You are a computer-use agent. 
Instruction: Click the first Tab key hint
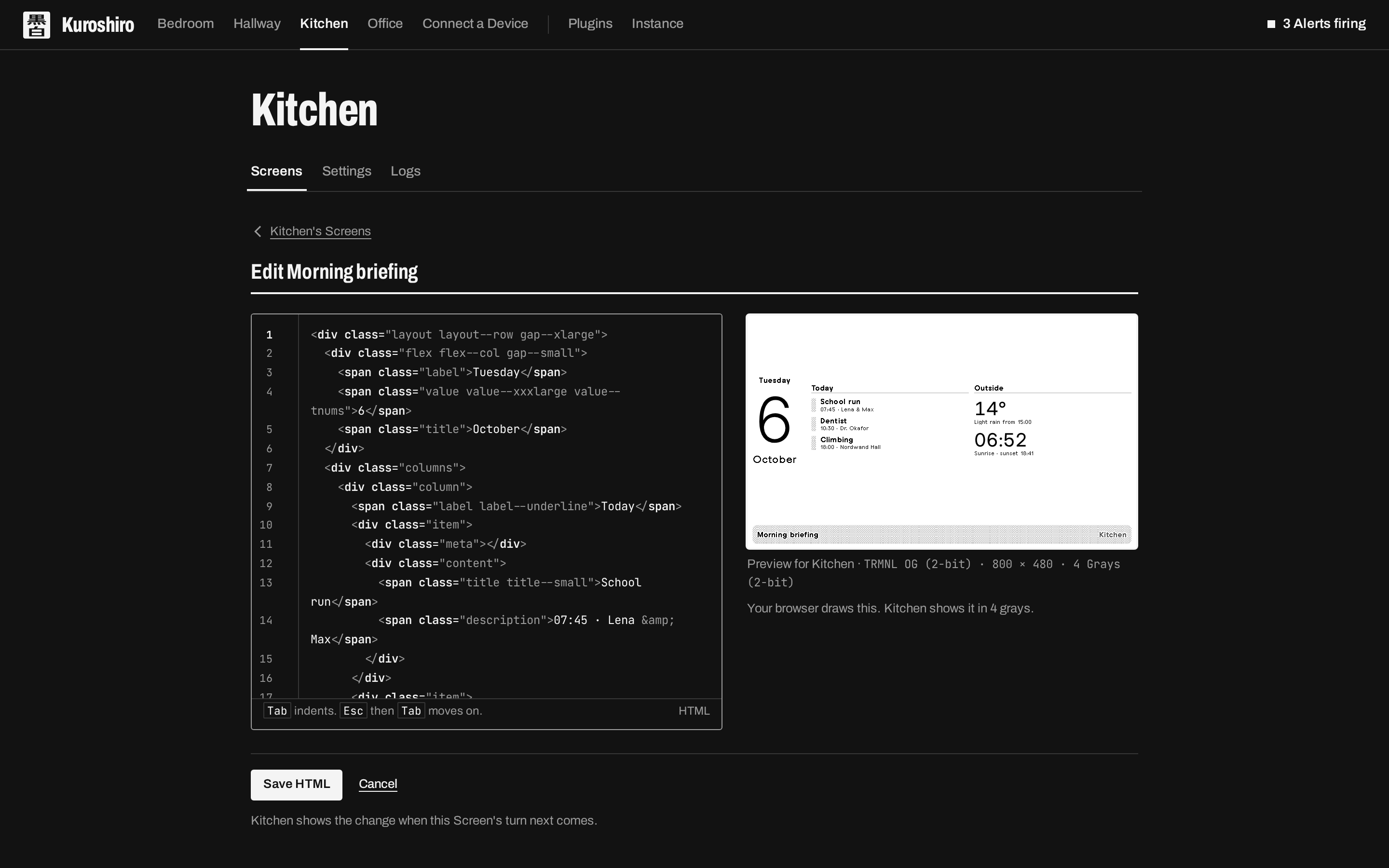click(277, 711)
